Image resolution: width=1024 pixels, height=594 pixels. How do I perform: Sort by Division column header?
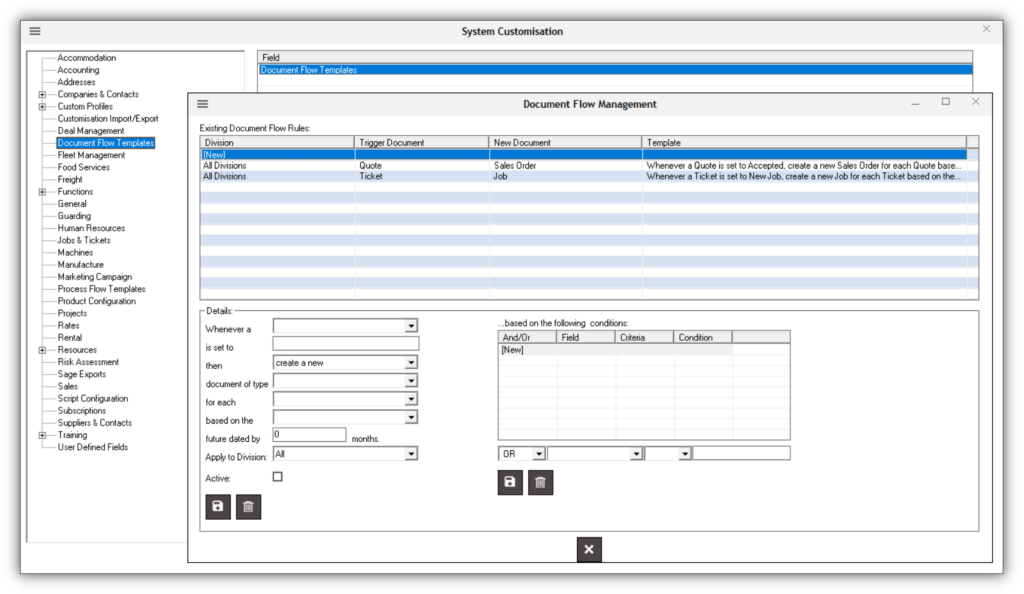(277, 142)
